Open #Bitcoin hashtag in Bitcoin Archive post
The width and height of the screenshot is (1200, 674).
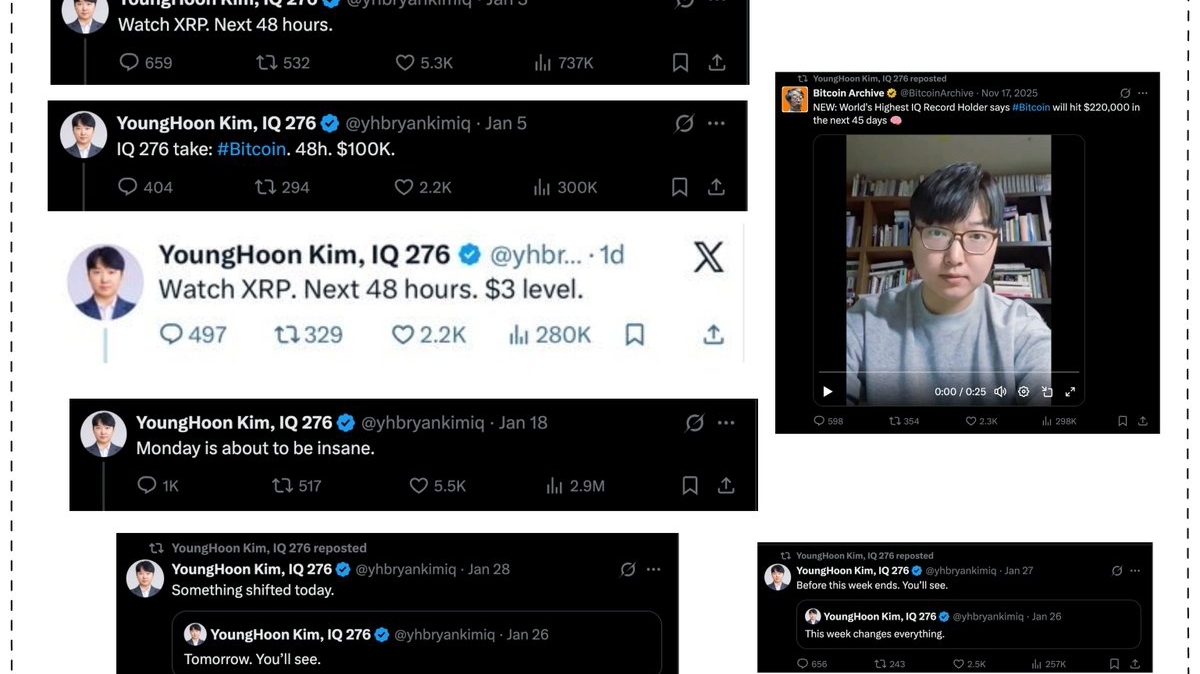coord(1031,107)
